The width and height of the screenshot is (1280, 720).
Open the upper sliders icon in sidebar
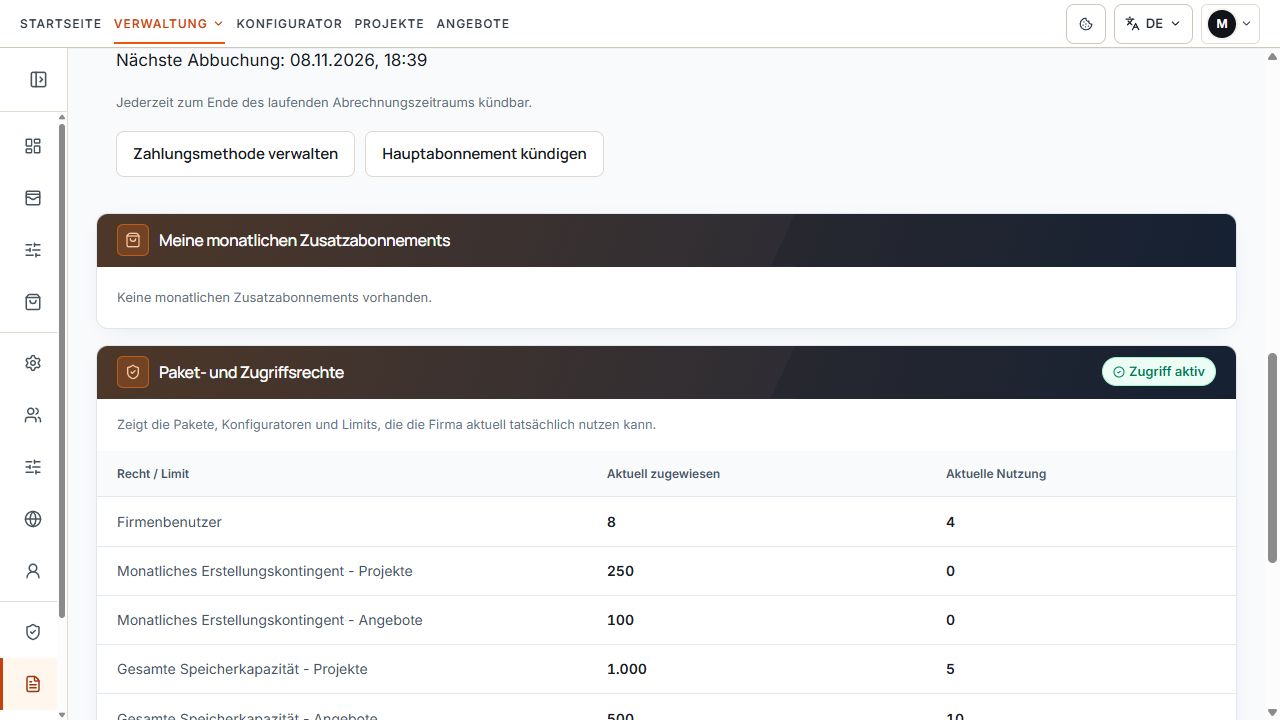(x=33, y=250)
